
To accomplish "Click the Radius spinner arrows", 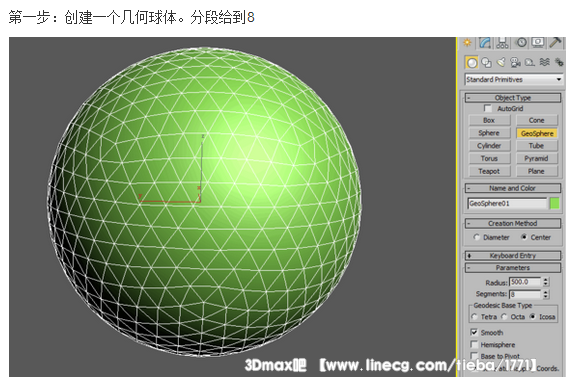I will click(546, 282).
